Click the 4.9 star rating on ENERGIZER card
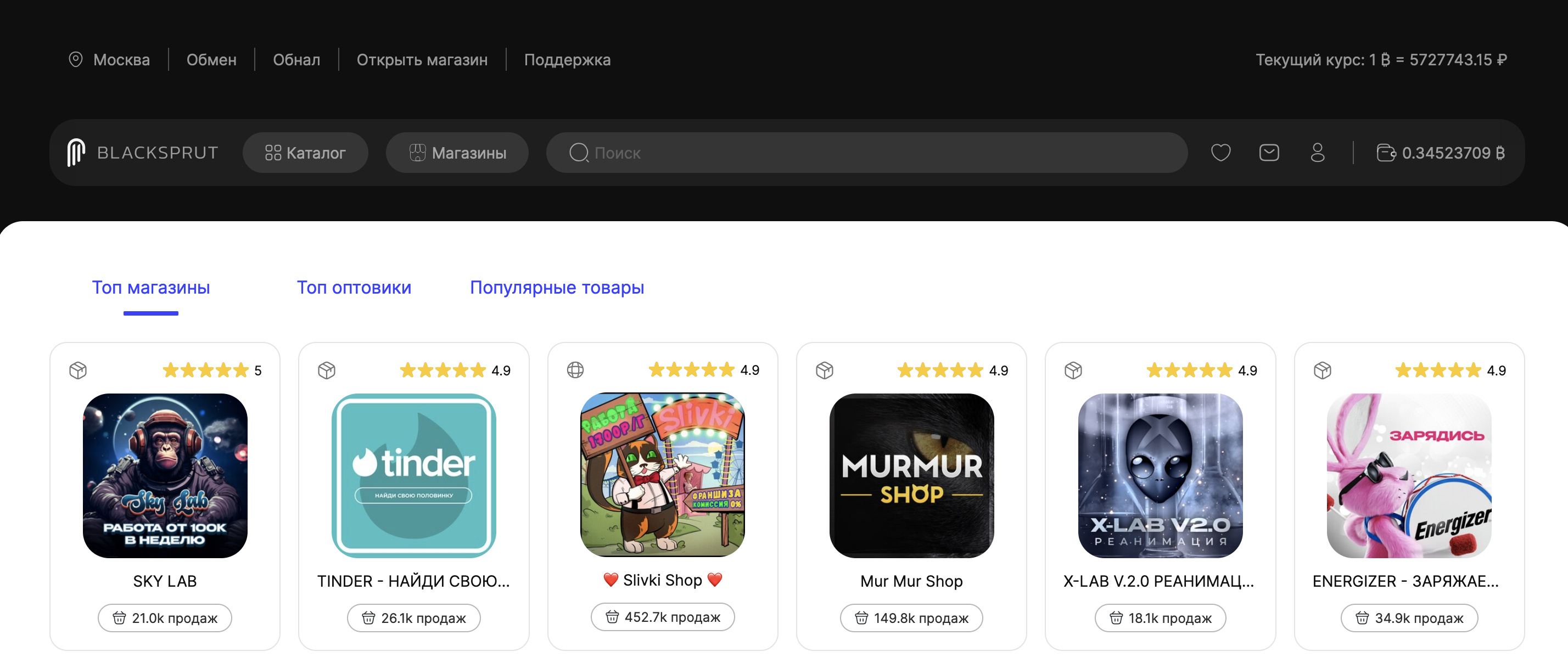This screenshot has height=663, width=1568. (x=1451, y=370)
